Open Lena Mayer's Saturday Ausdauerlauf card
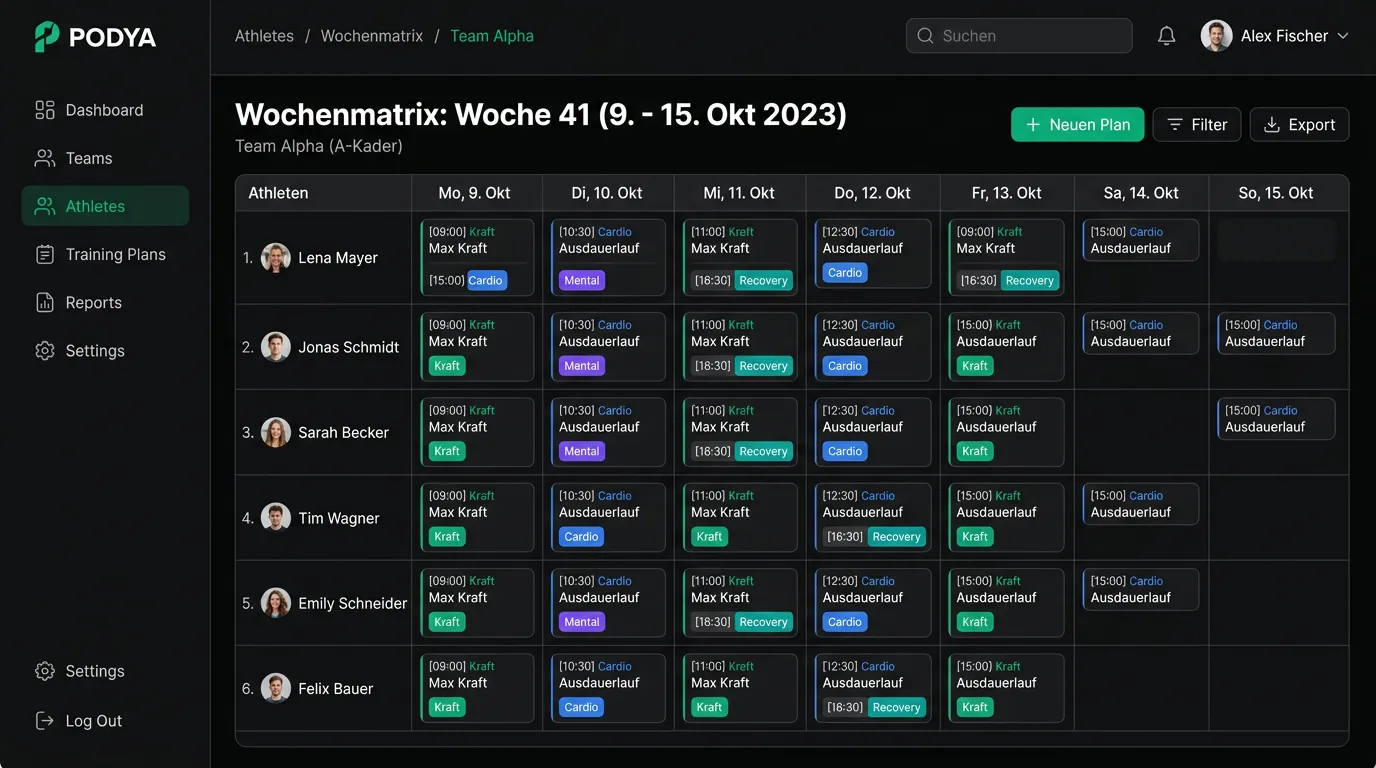Image resolution: width=1376 pixels, height=768 pixels. [x=1140, y=240]
